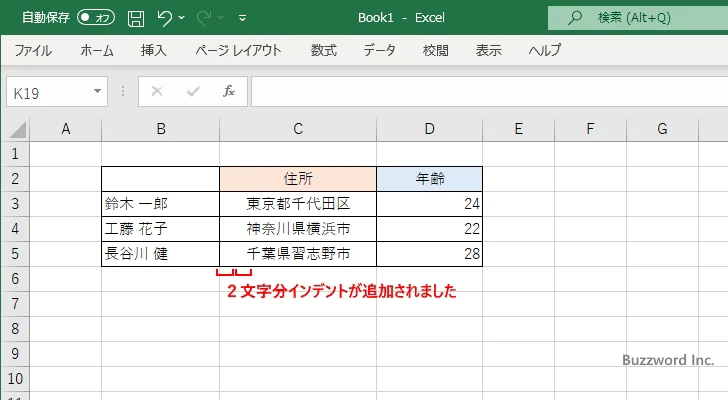
Task: Click the Save icon in title bar
Action: 136,18
